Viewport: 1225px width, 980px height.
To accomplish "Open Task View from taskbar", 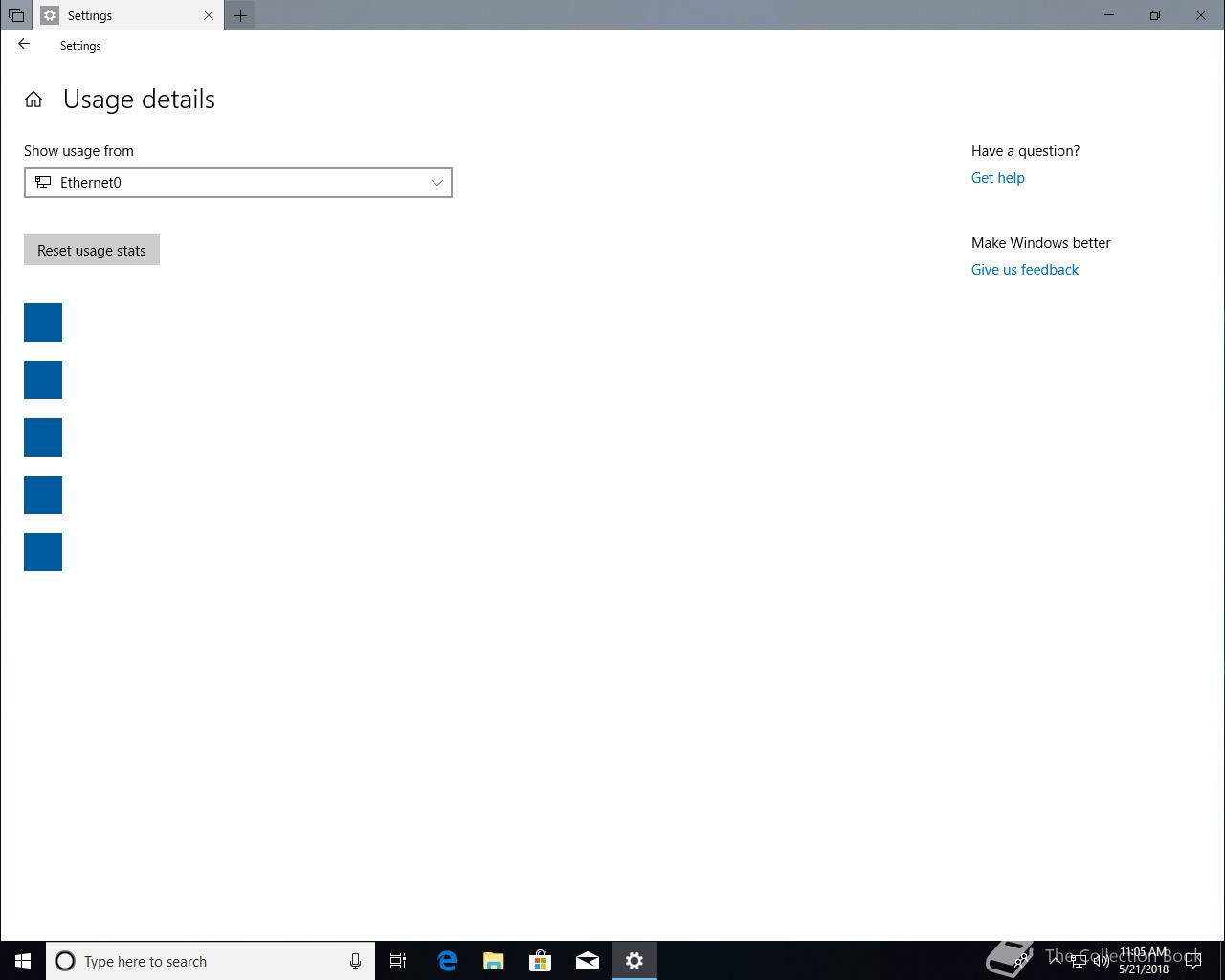I will coord(398,961).
